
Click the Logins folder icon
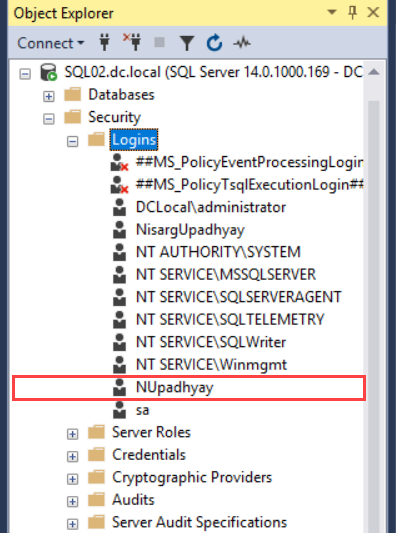(x=97, y=139)
